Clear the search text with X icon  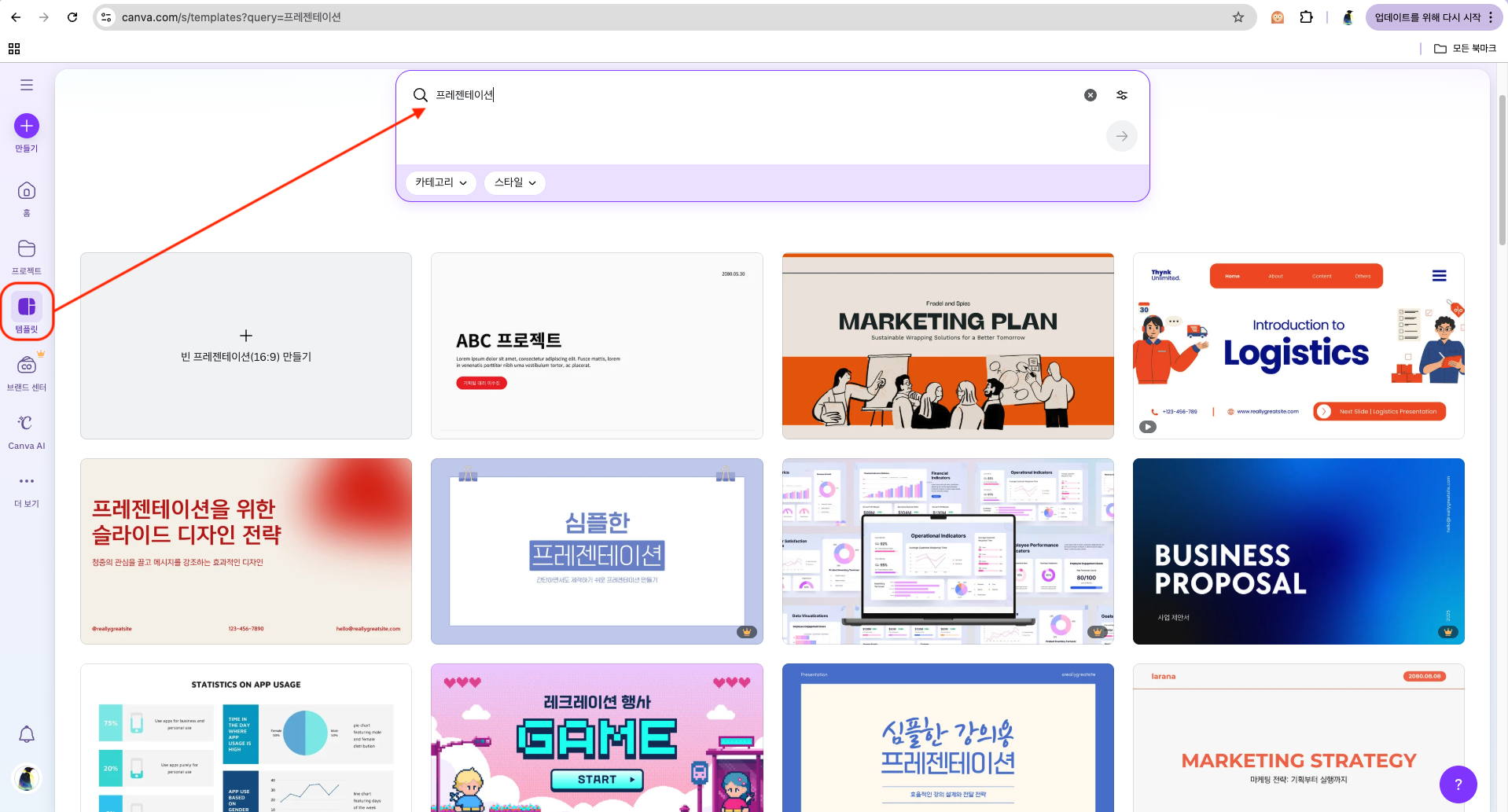click(x=1091, y=95)
